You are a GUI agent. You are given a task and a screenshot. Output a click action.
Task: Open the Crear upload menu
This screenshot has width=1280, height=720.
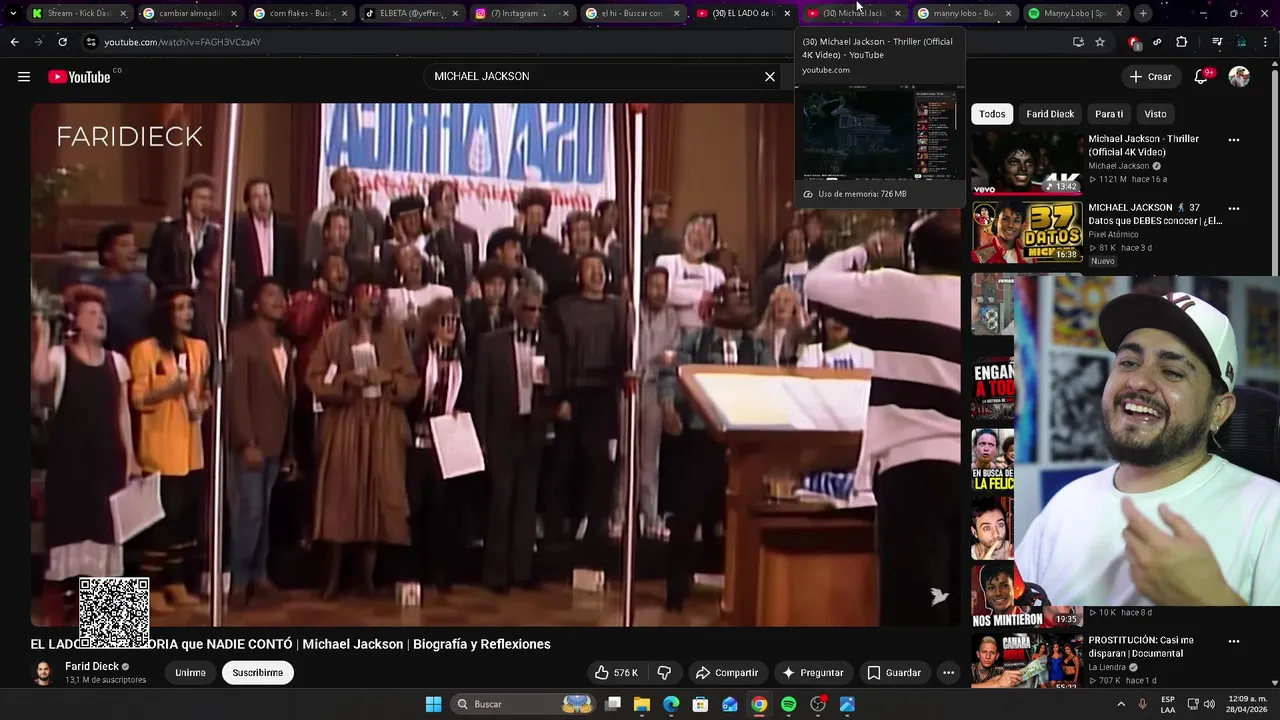point(1150,77)
